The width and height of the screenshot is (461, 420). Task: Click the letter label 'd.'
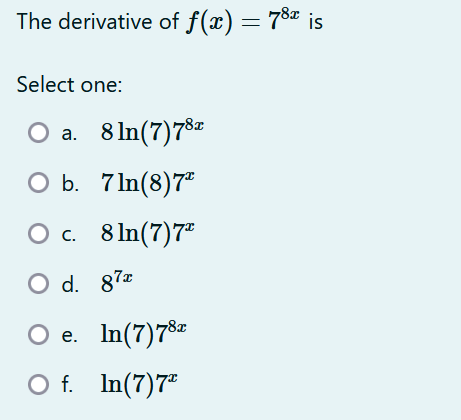click(x=70, y=284)
